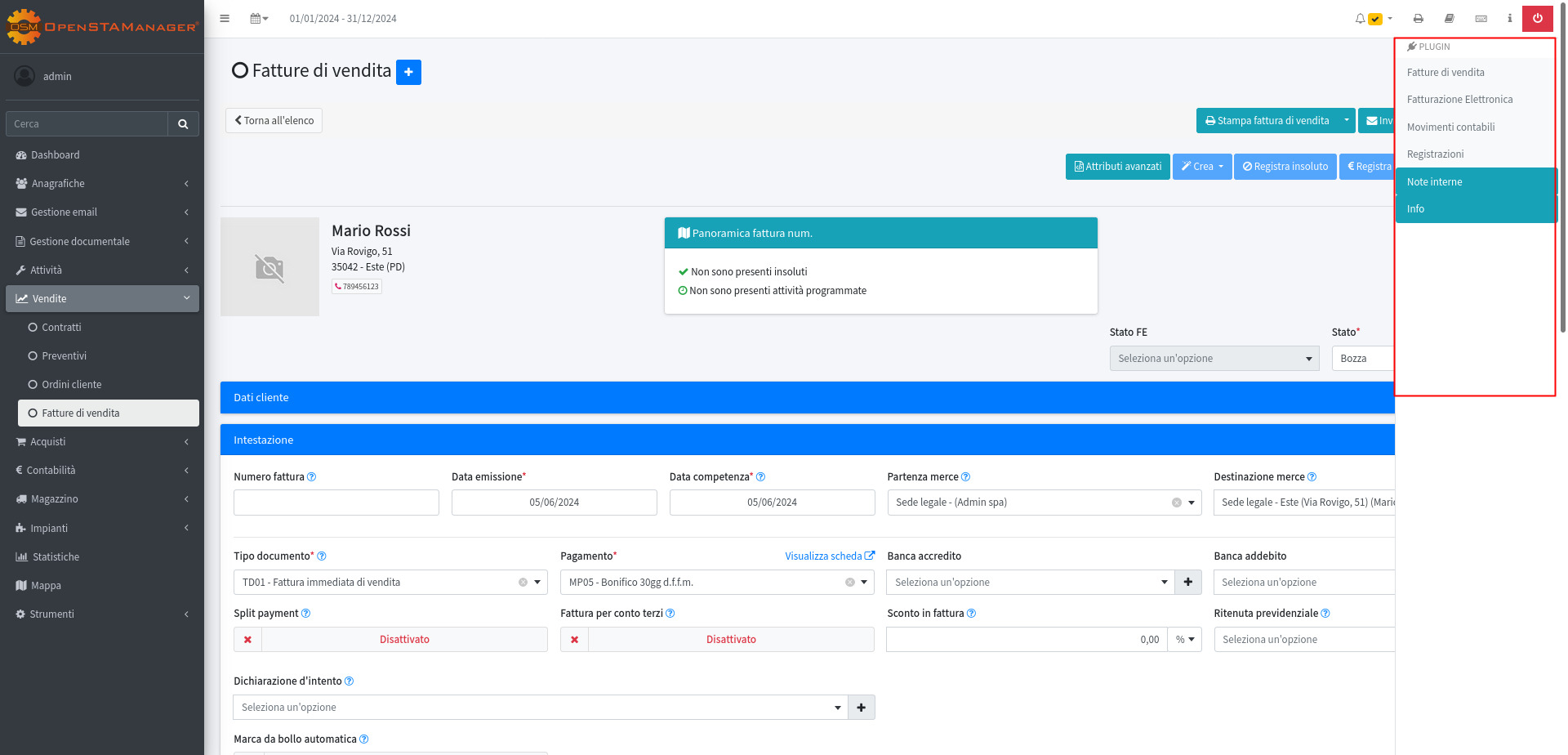Expand the Crea dropdown button
This screenshot has width=1568, height=755.
tap(1202, 167)
